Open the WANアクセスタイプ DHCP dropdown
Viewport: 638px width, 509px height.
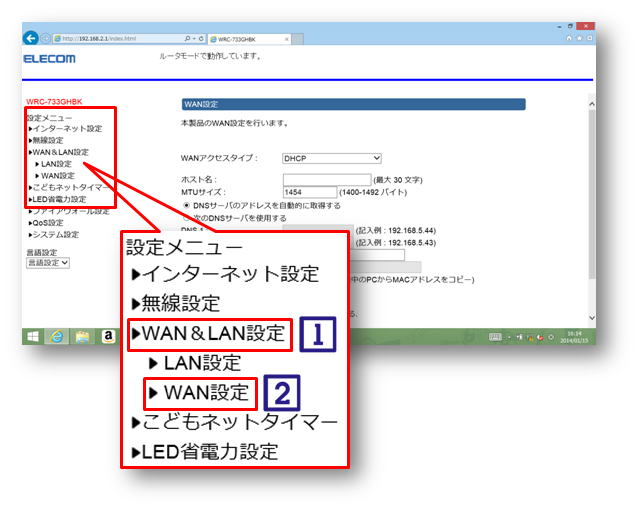(x=332, y=158)
